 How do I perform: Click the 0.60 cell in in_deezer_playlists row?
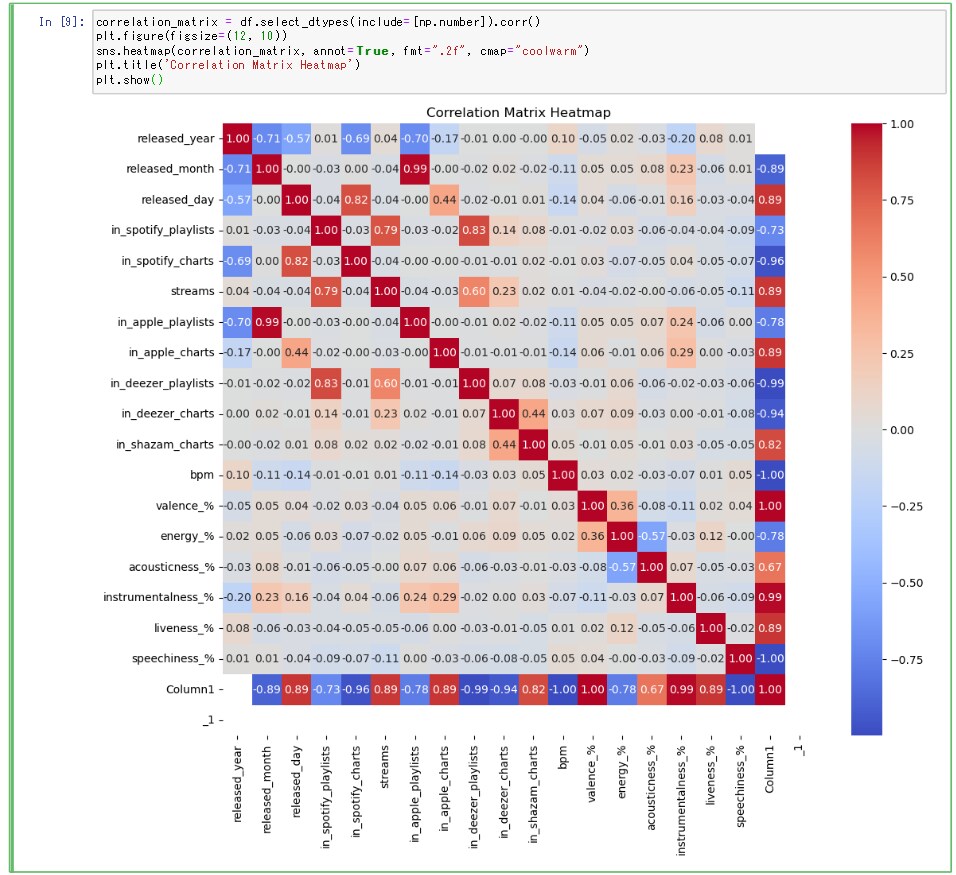385,383
